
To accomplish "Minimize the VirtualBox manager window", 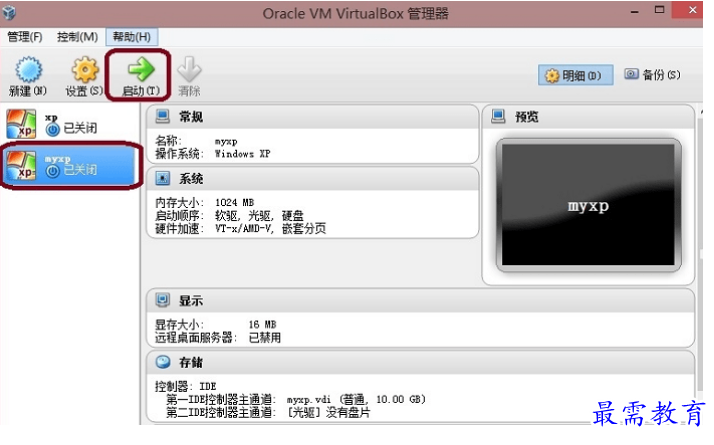I will [x=634, y=11].
